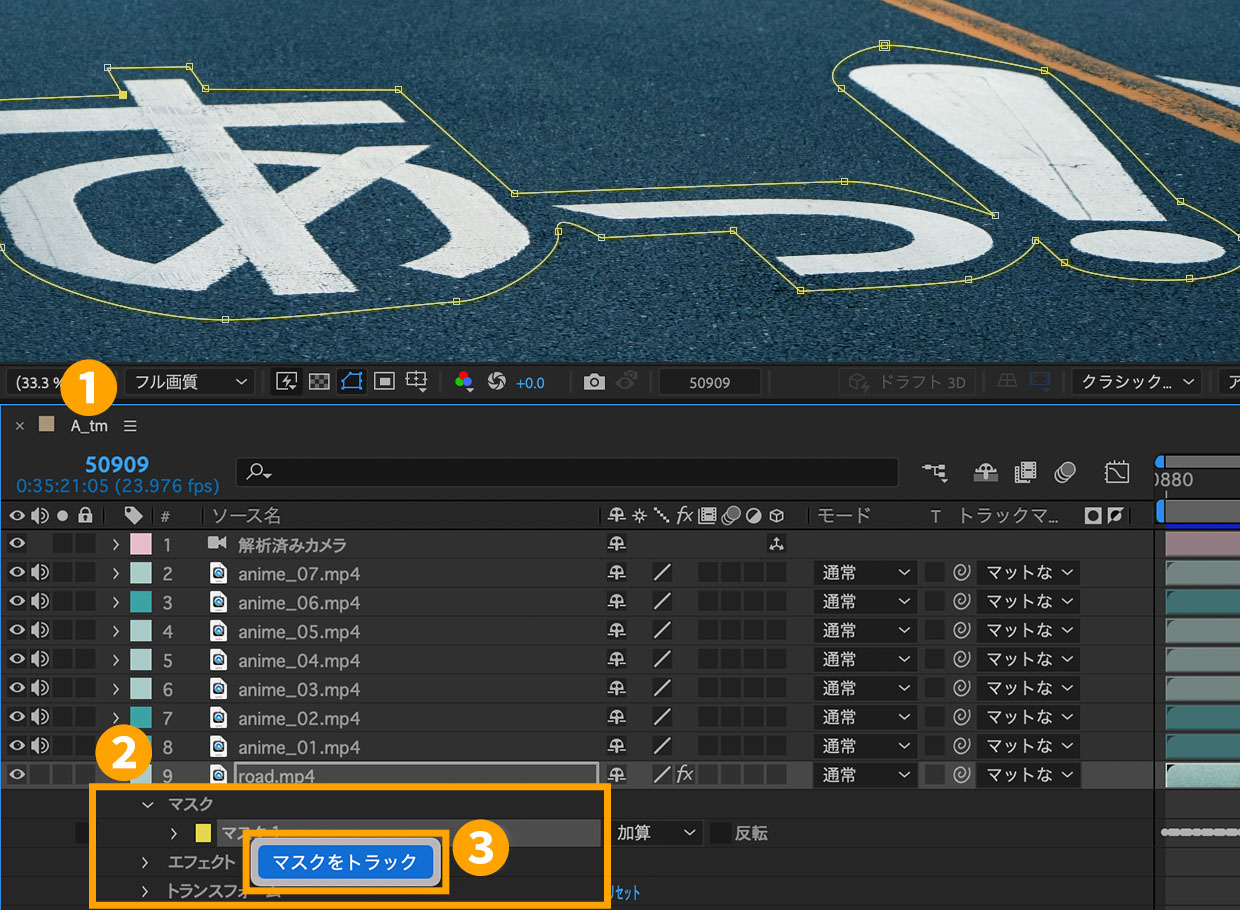The width and height of the screenshot is (1240, 910).
Task: Expand the 解析済みカメラ layer properties
Action: pos(116,545)
